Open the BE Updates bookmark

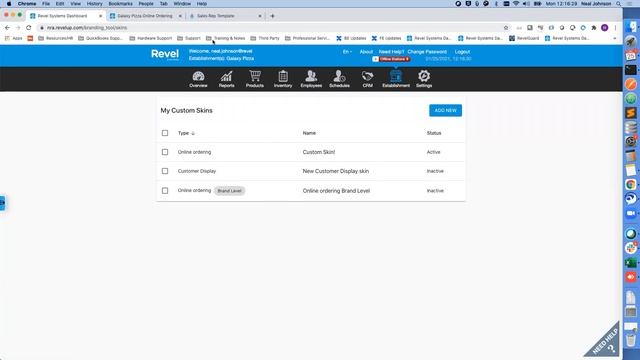click(351, 38)
